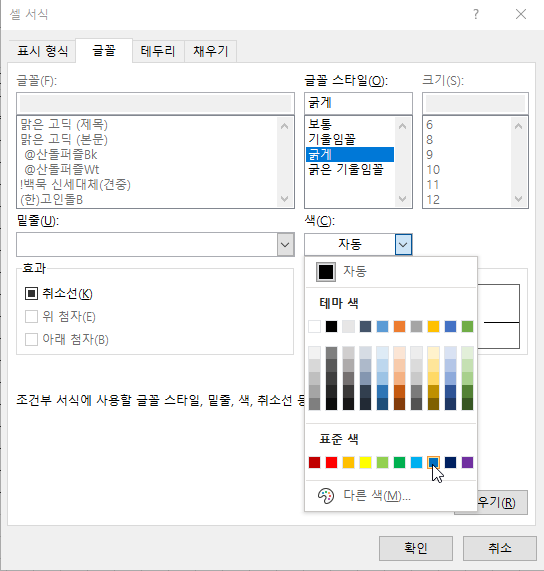This screenshot has width=544, height=571.
Task: Pick the standard dark navy swatch
Action: tap(450, 462)
